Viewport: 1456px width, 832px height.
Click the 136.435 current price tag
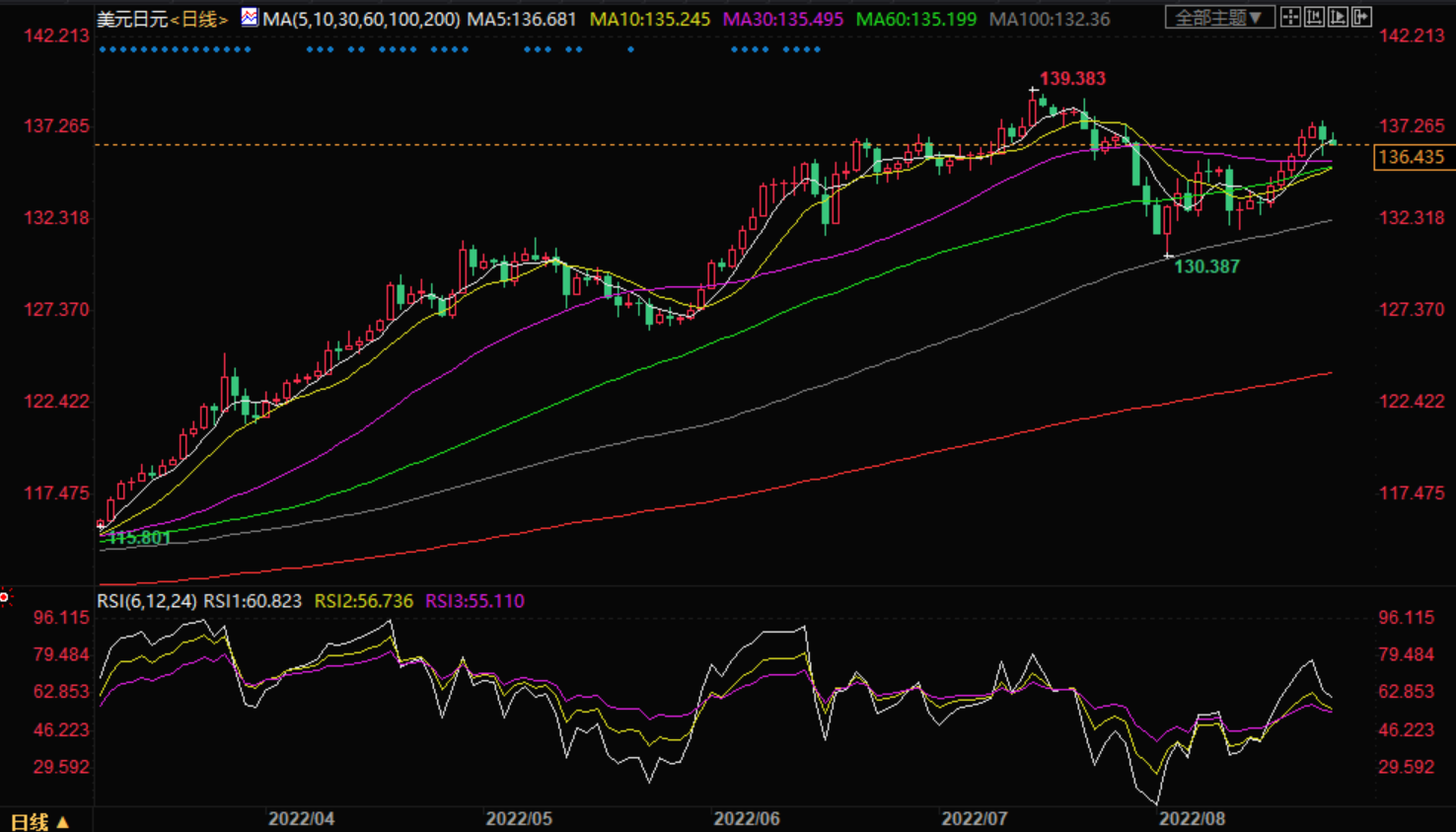pyautogui.click(x=1411, y=157)
